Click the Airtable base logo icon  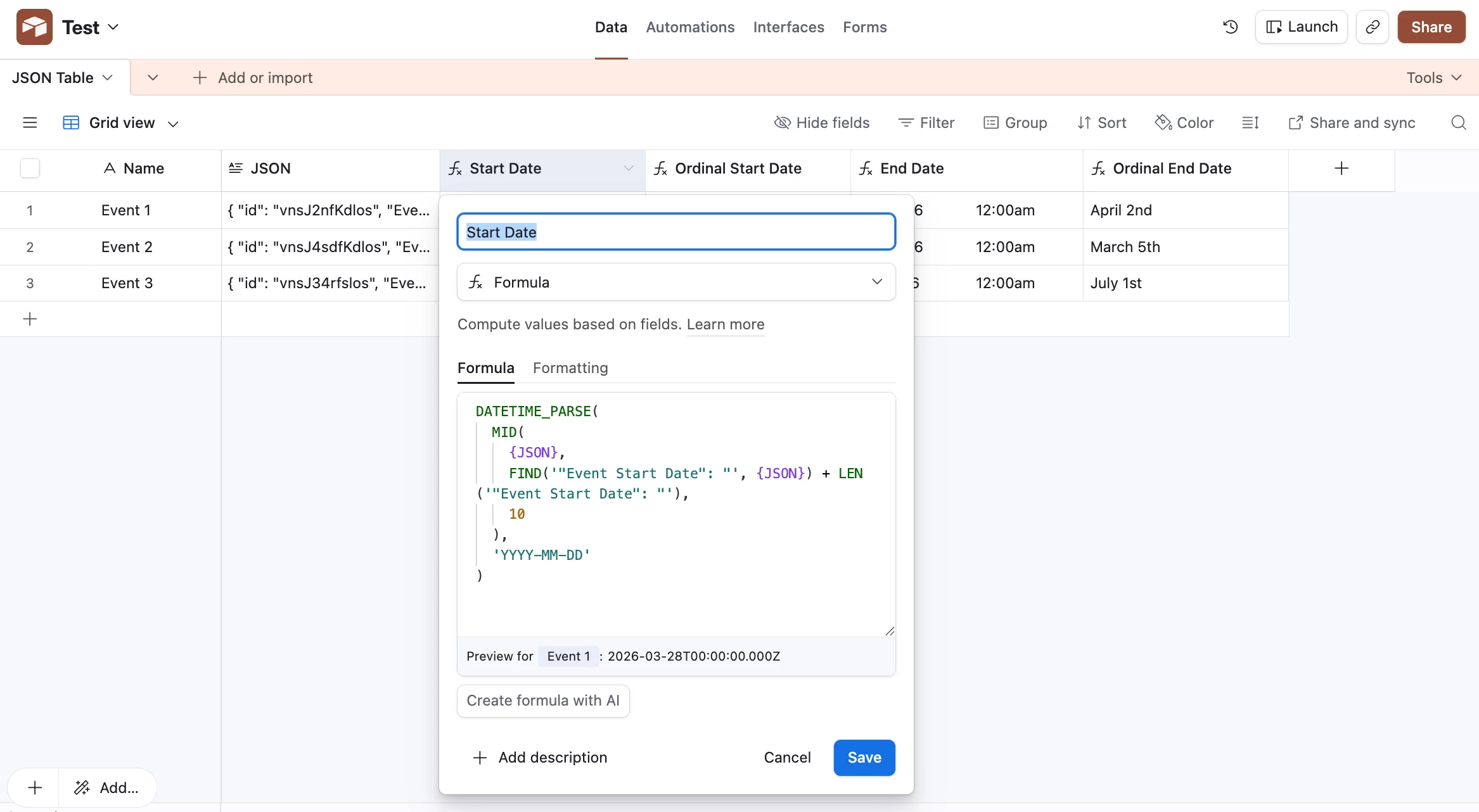click(34, 27)
